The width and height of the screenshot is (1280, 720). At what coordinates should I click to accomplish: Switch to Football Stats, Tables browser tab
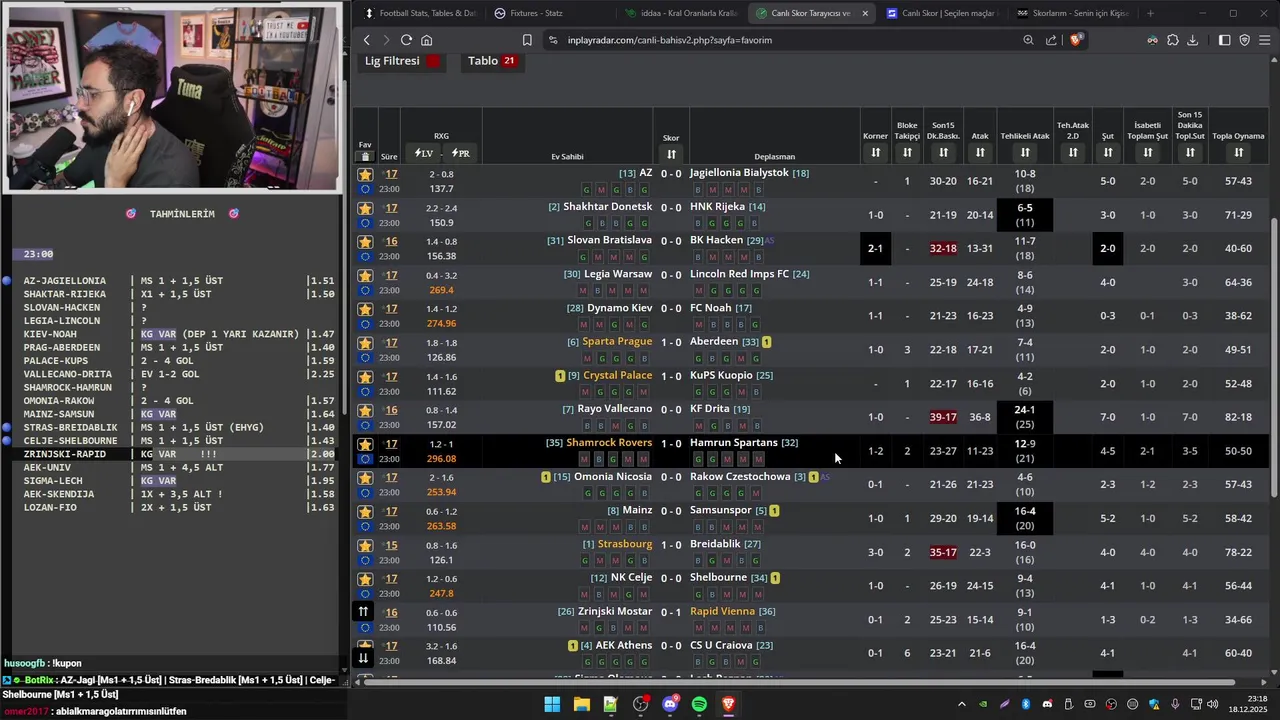420,13
